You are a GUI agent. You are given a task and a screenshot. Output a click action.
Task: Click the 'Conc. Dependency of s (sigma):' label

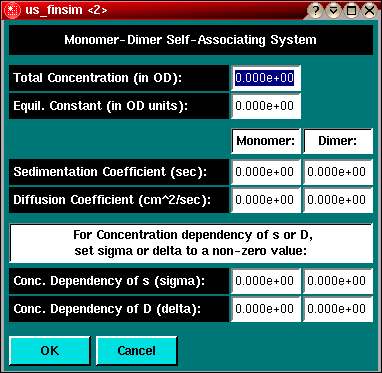(x=119, y=281)
